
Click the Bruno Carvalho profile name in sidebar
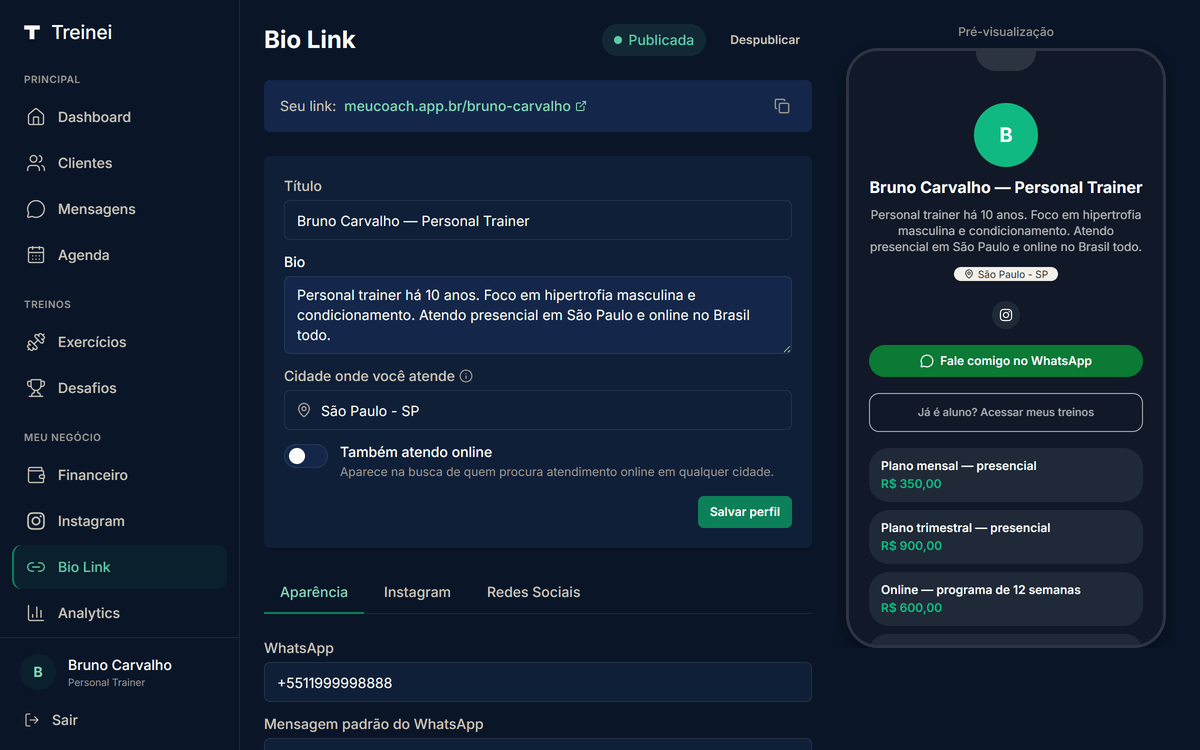pyautogui.click(x=120, y=665)
